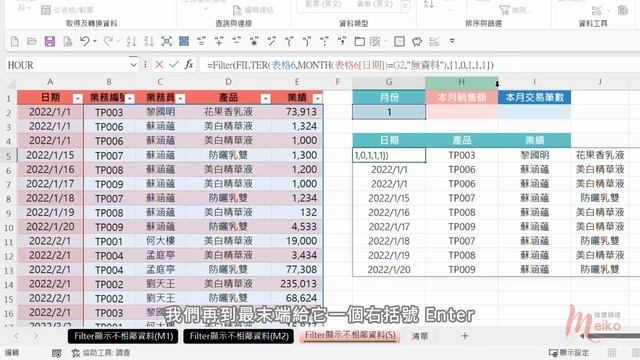Expand the Name Box dropdown arrow
Viewport: 640px width, 360px height.
pyautogui.click(x=133, y=64)
